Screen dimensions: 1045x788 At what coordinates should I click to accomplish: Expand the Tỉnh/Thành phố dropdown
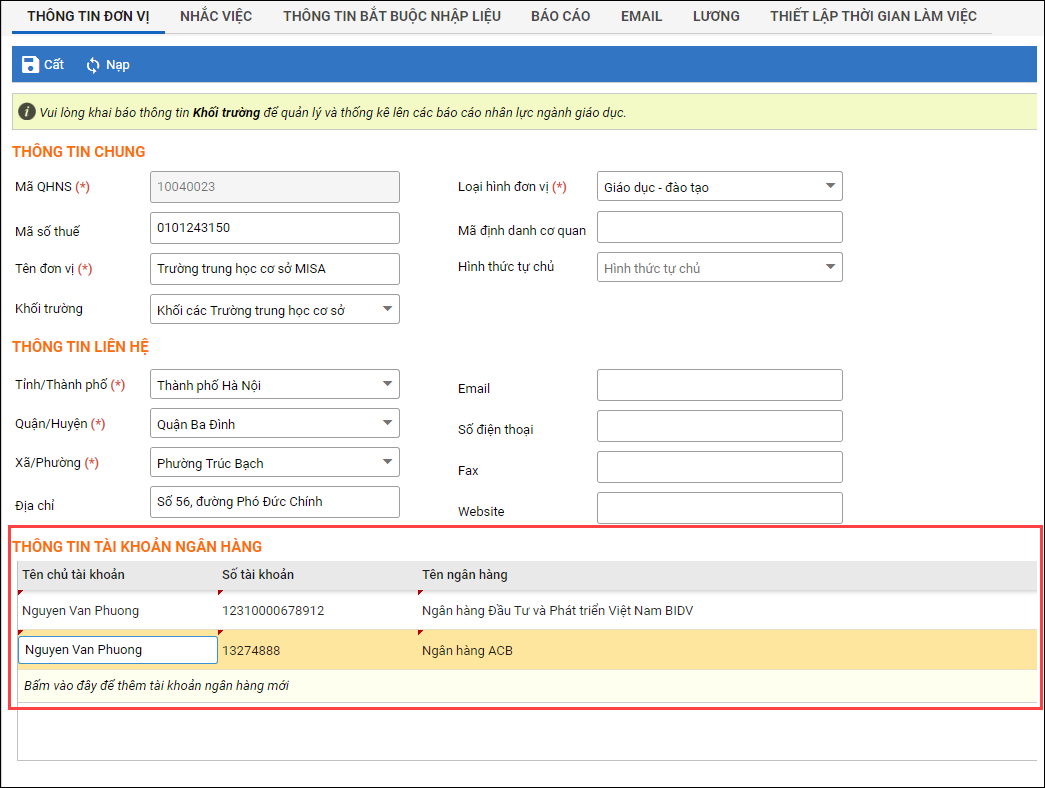tap(387, 384)
